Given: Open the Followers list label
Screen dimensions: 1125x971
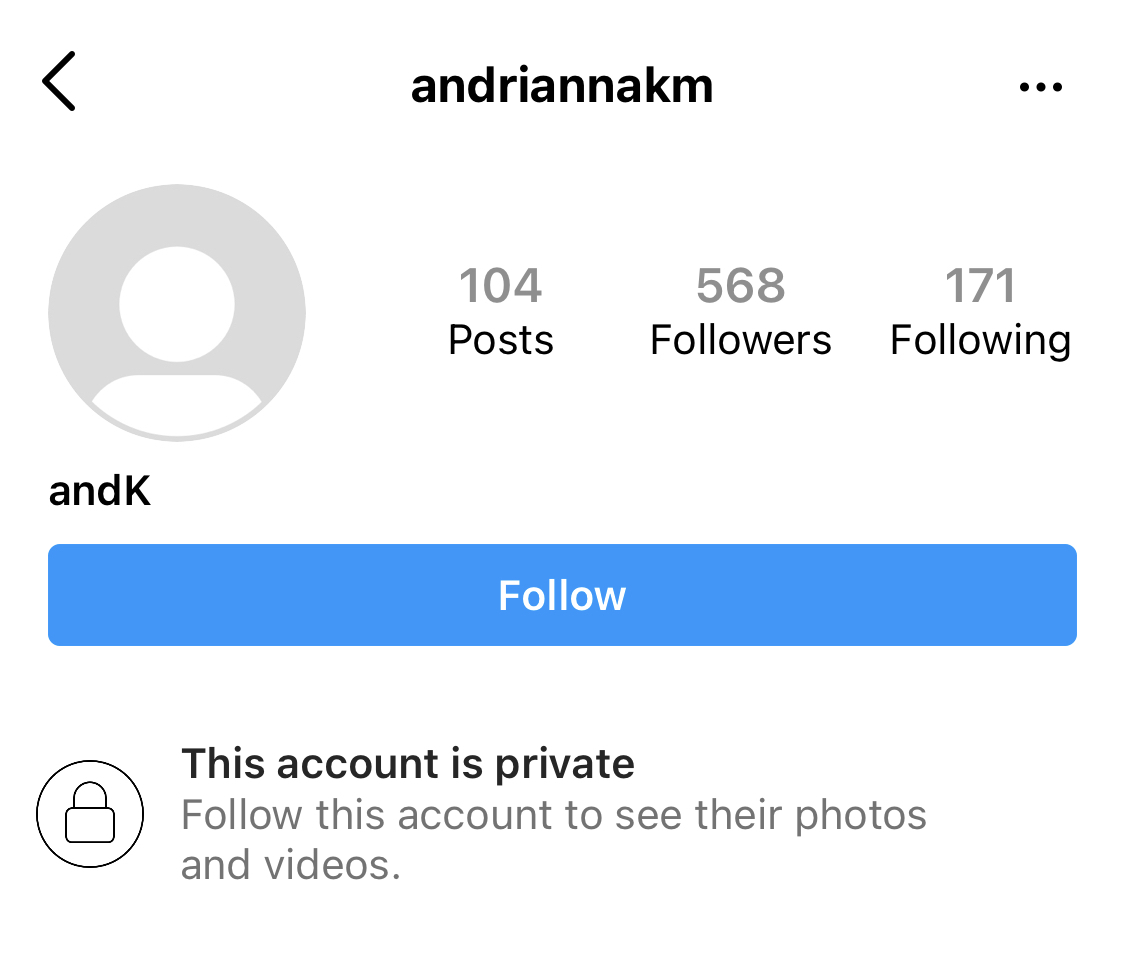Looking at the screenshot, I should [x=740, y=341].
